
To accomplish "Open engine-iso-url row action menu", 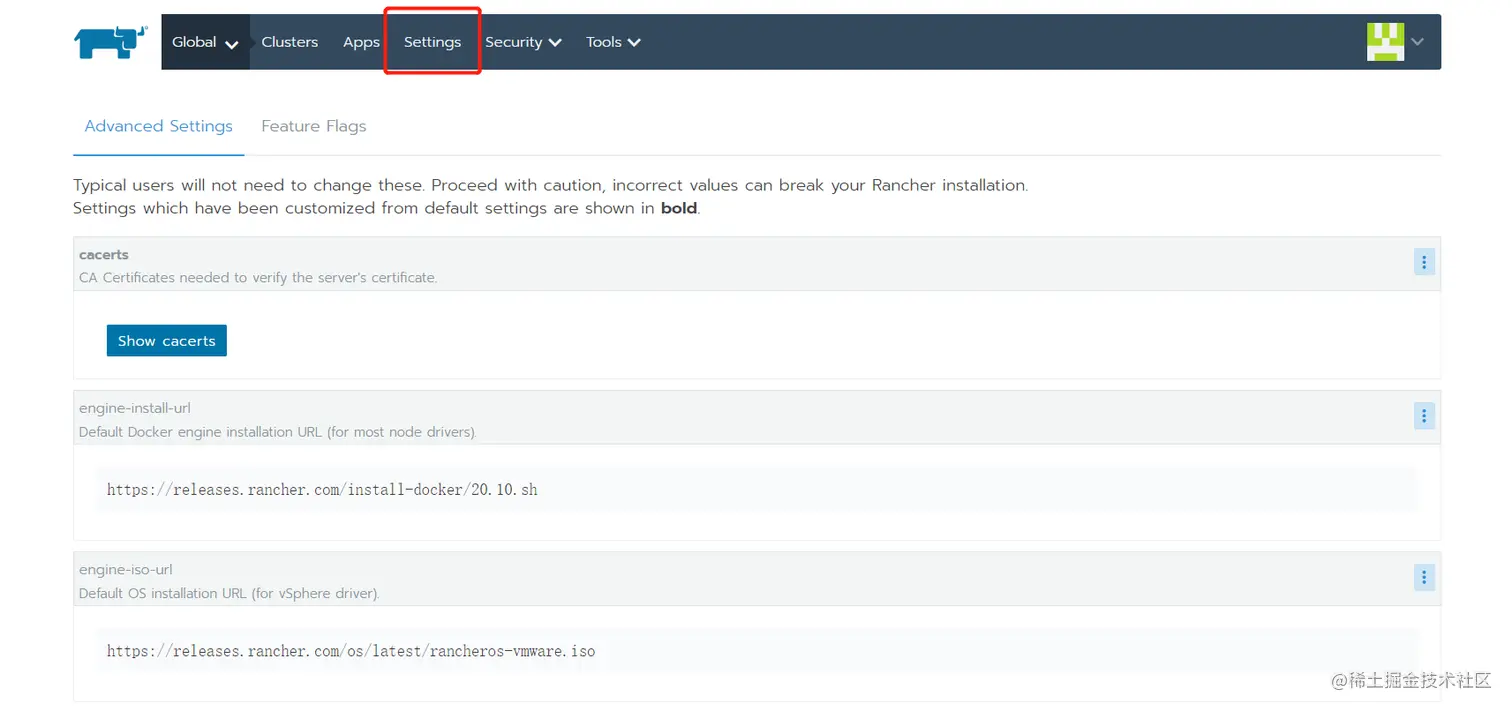I will [1424, 577].
